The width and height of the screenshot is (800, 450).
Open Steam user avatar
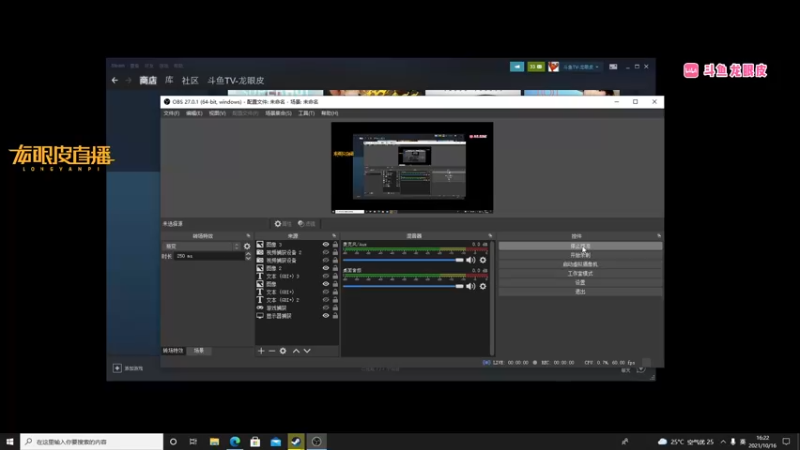click(554, 67)
